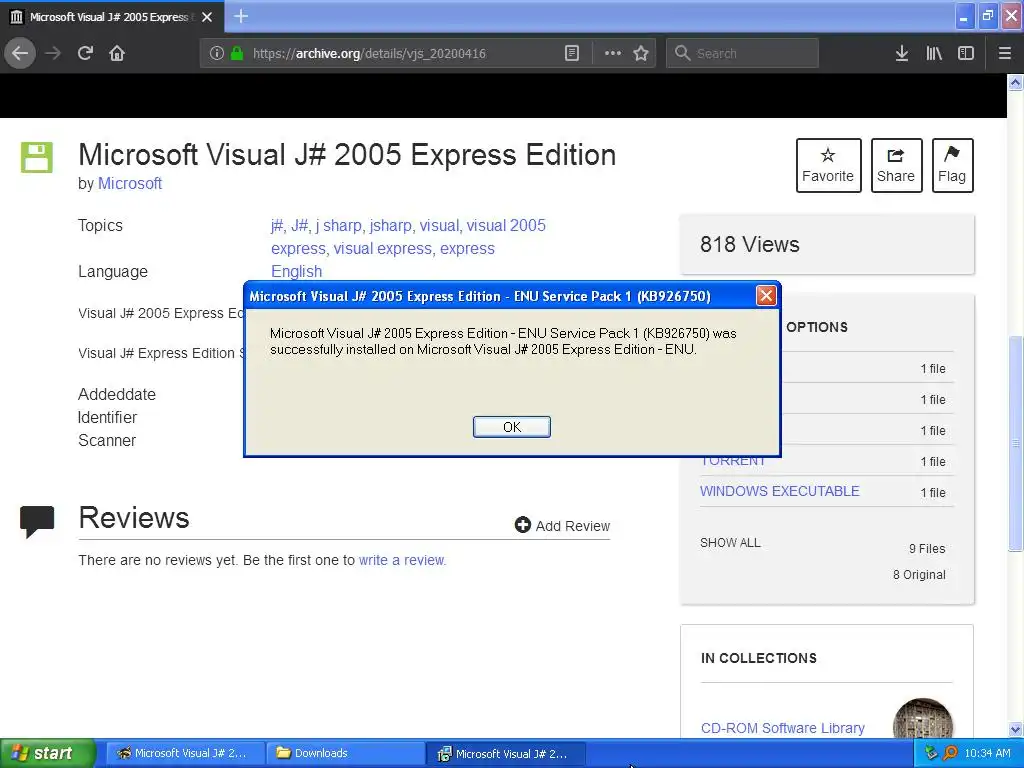Click the CD-ROM Software Library thumbnail
The width and height of the screenshot is (1024, 768).
[x=923, y=718]
